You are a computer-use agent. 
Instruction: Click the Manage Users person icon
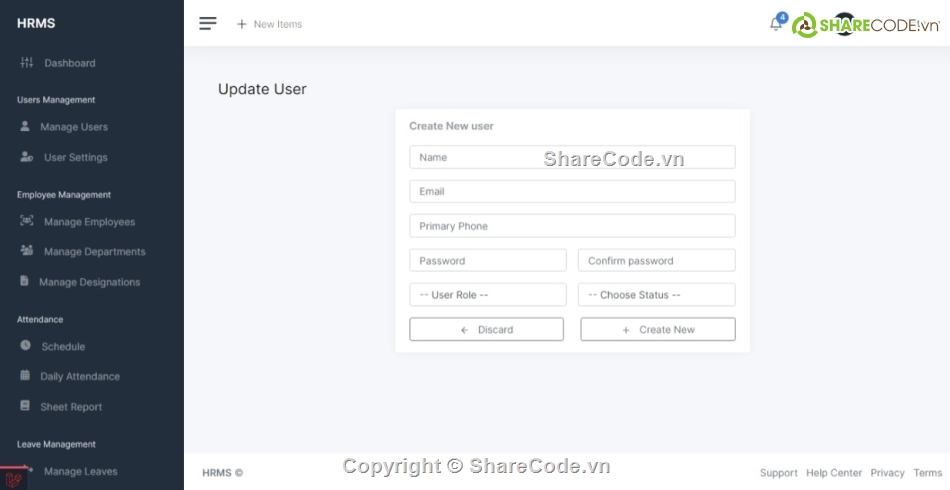[x=25, y=127]
